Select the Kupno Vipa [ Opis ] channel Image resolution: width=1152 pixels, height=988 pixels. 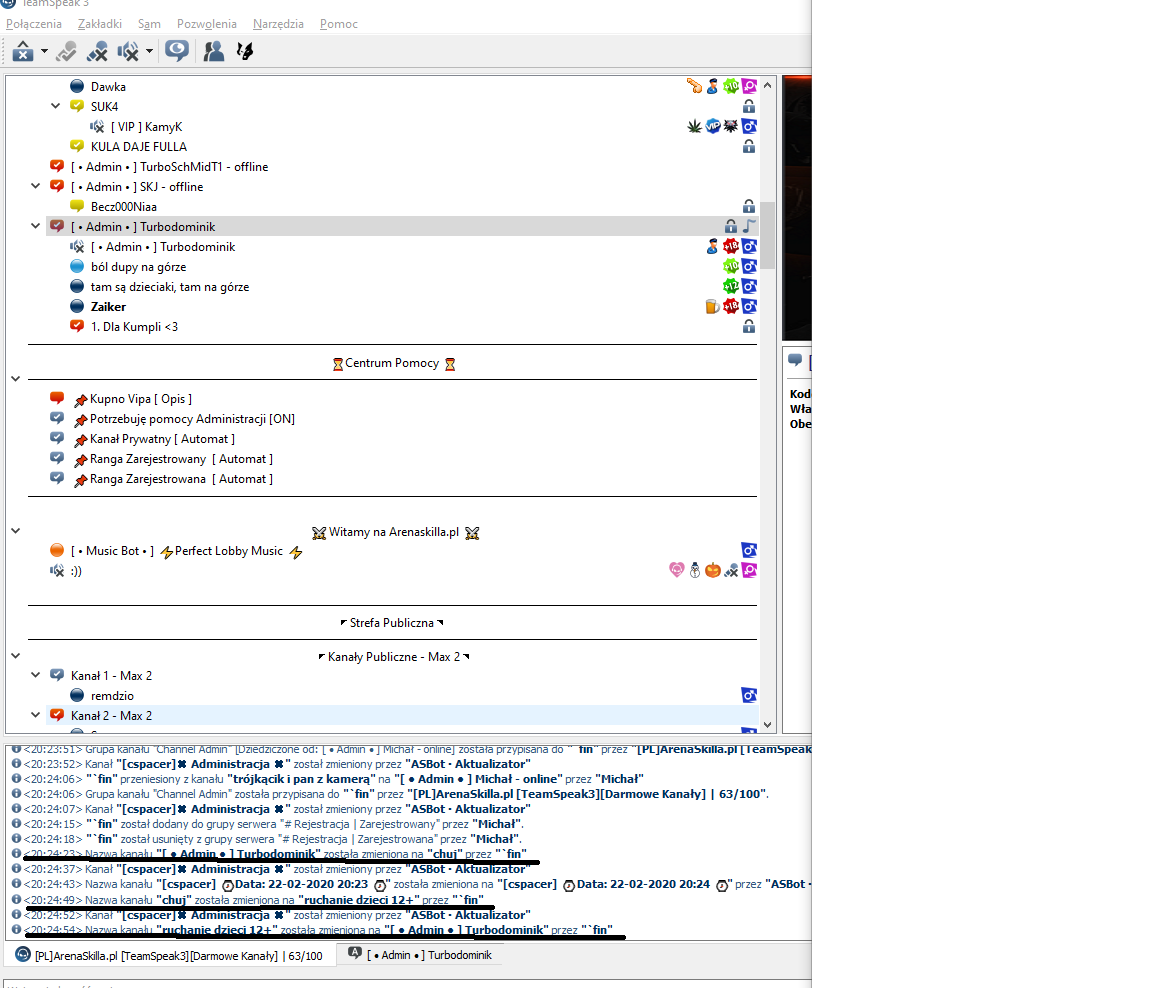(x=140, y=399)
